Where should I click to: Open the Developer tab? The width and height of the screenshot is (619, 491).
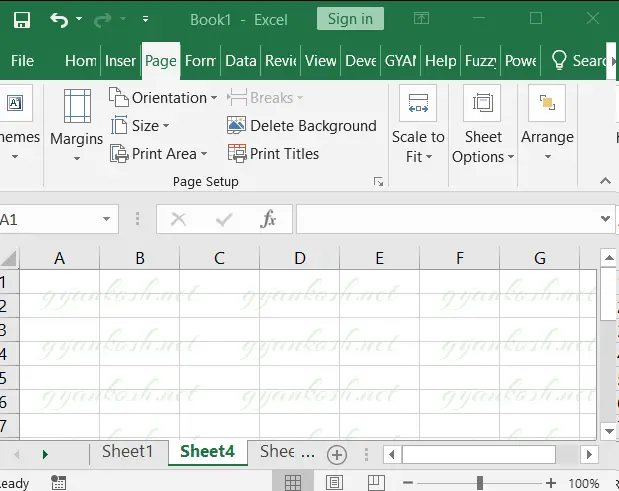point(360,61)
